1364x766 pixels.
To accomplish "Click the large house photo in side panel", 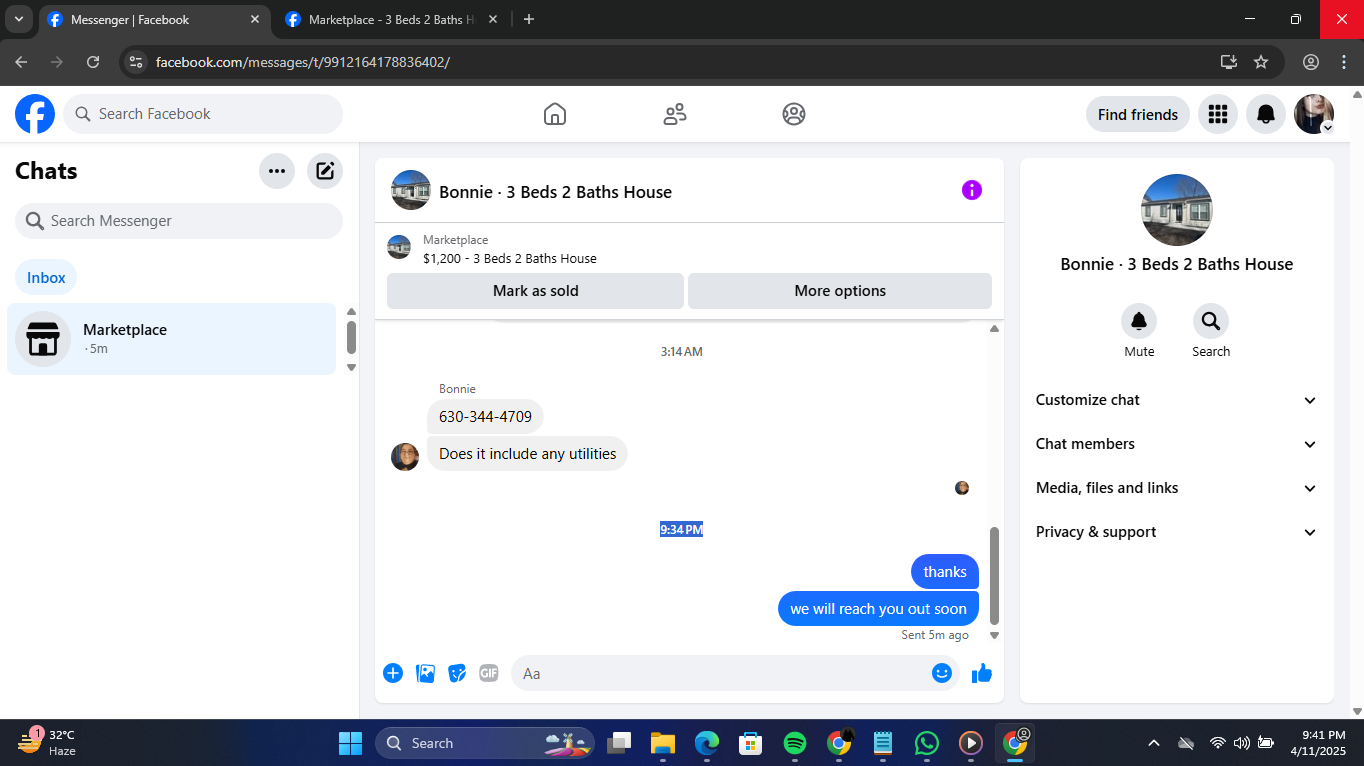I will (1177, 210).
